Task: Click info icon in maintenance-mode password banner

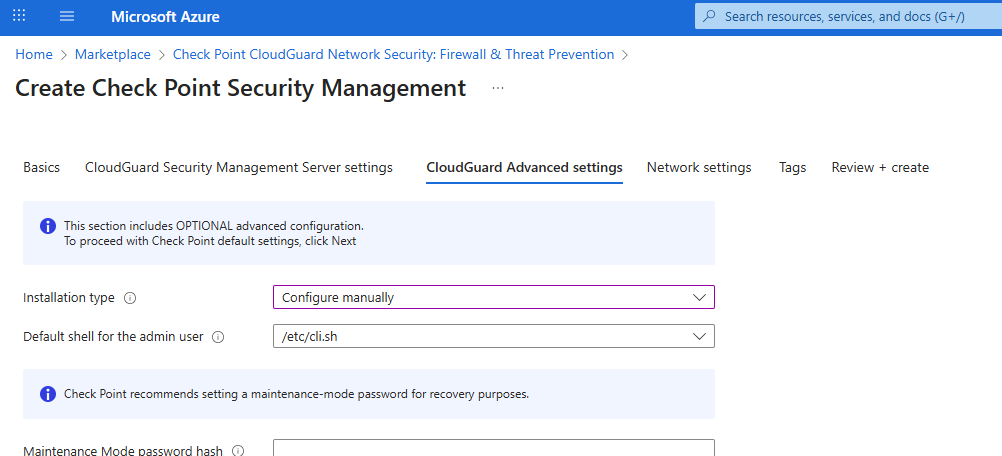Action: point(47,394)
